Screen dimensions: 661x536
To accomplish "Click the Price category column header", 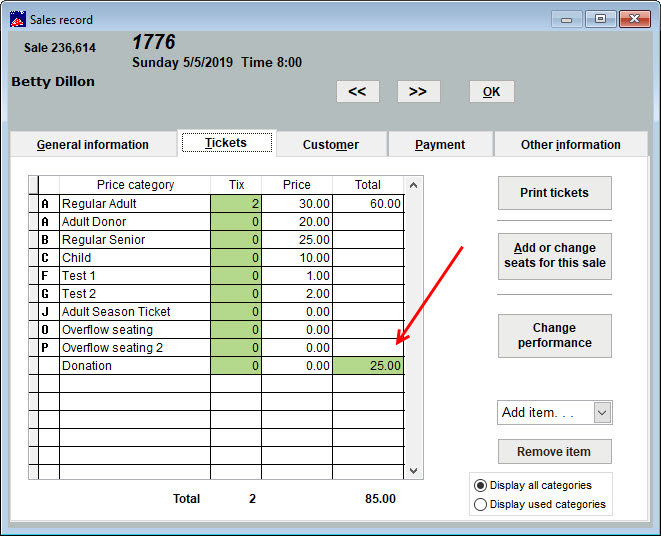I will click(135, 185).
